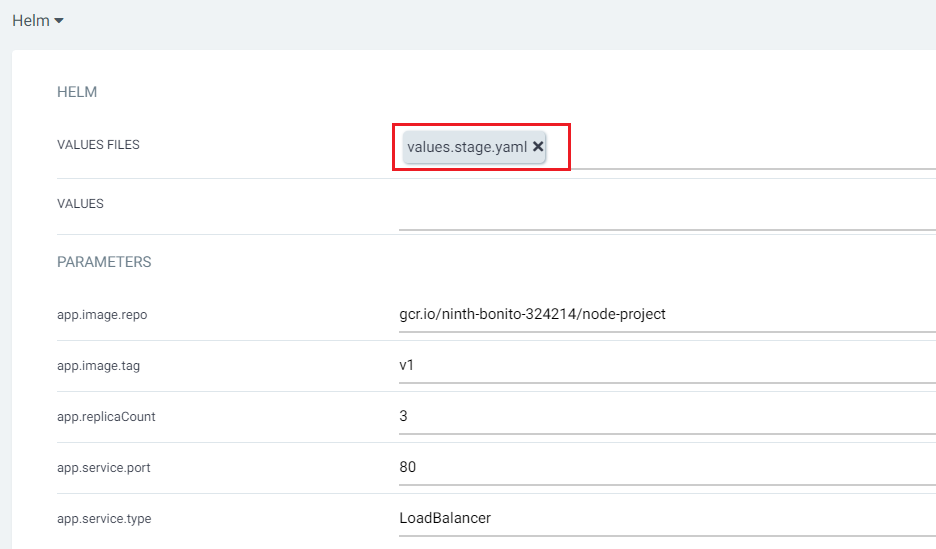Edit the app.service.type LoadBalancer field
This screenshot has height=549, width=936.
[x=666, y=518]
